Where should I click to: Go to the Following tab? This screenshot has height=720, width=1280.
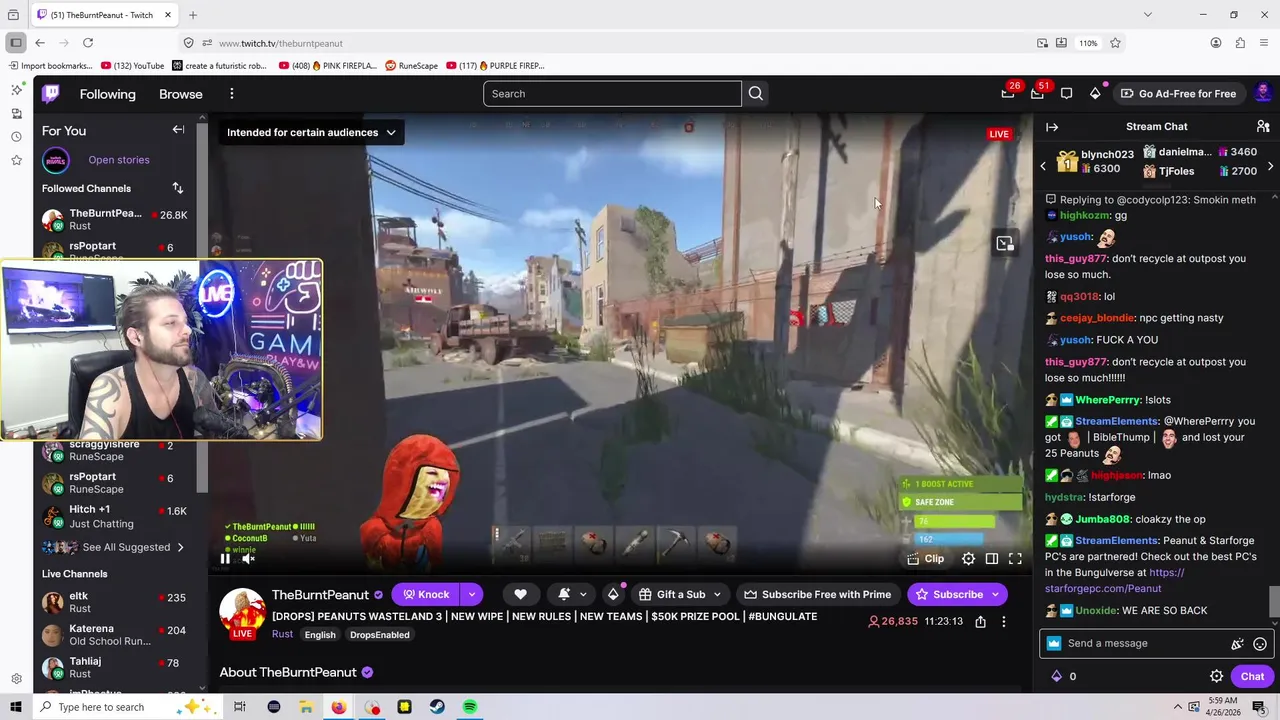108,94
